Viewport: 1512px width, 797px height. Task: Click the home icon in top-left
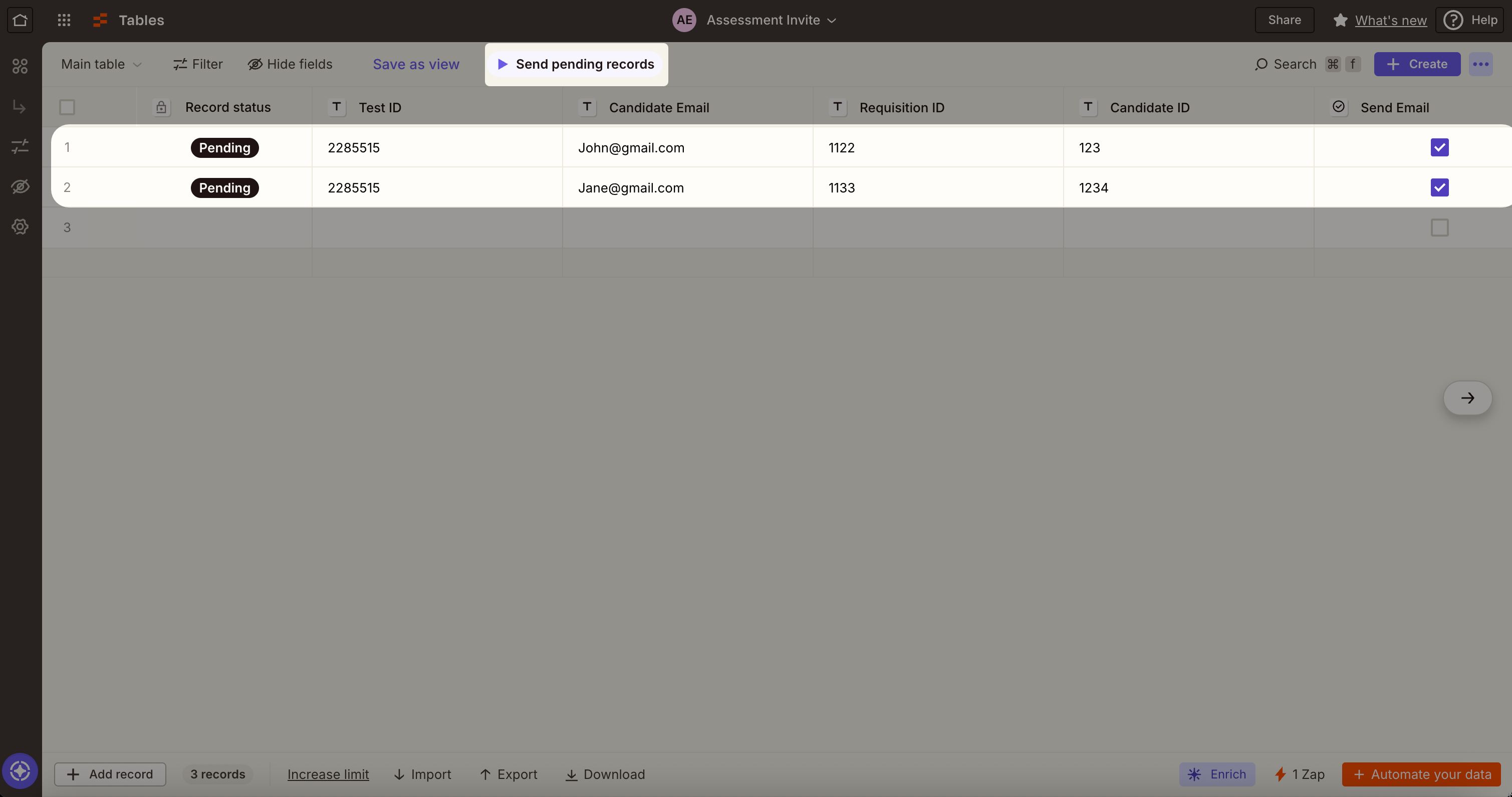pos(20,20)
